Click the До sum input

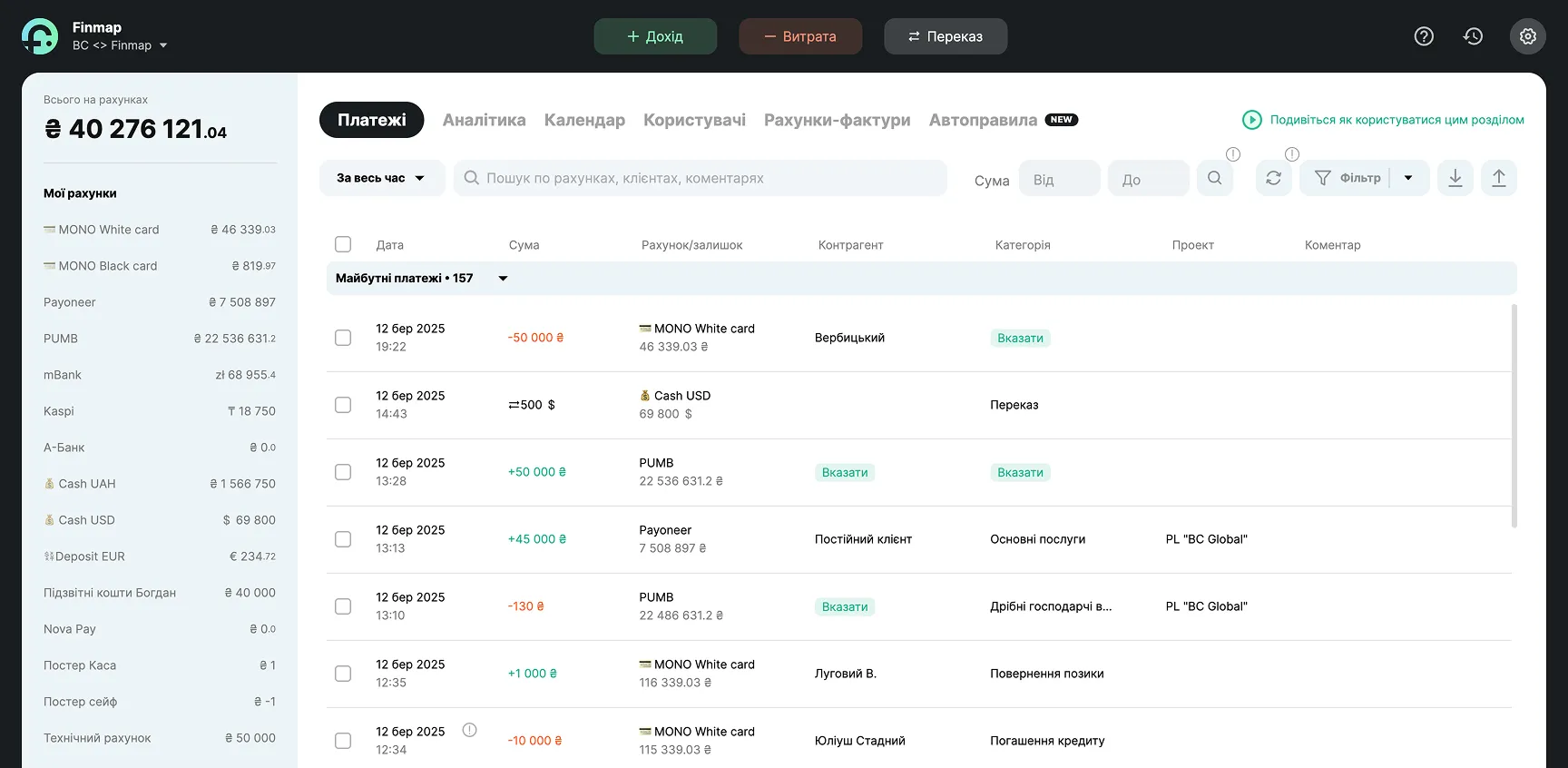coord(1149,178)
